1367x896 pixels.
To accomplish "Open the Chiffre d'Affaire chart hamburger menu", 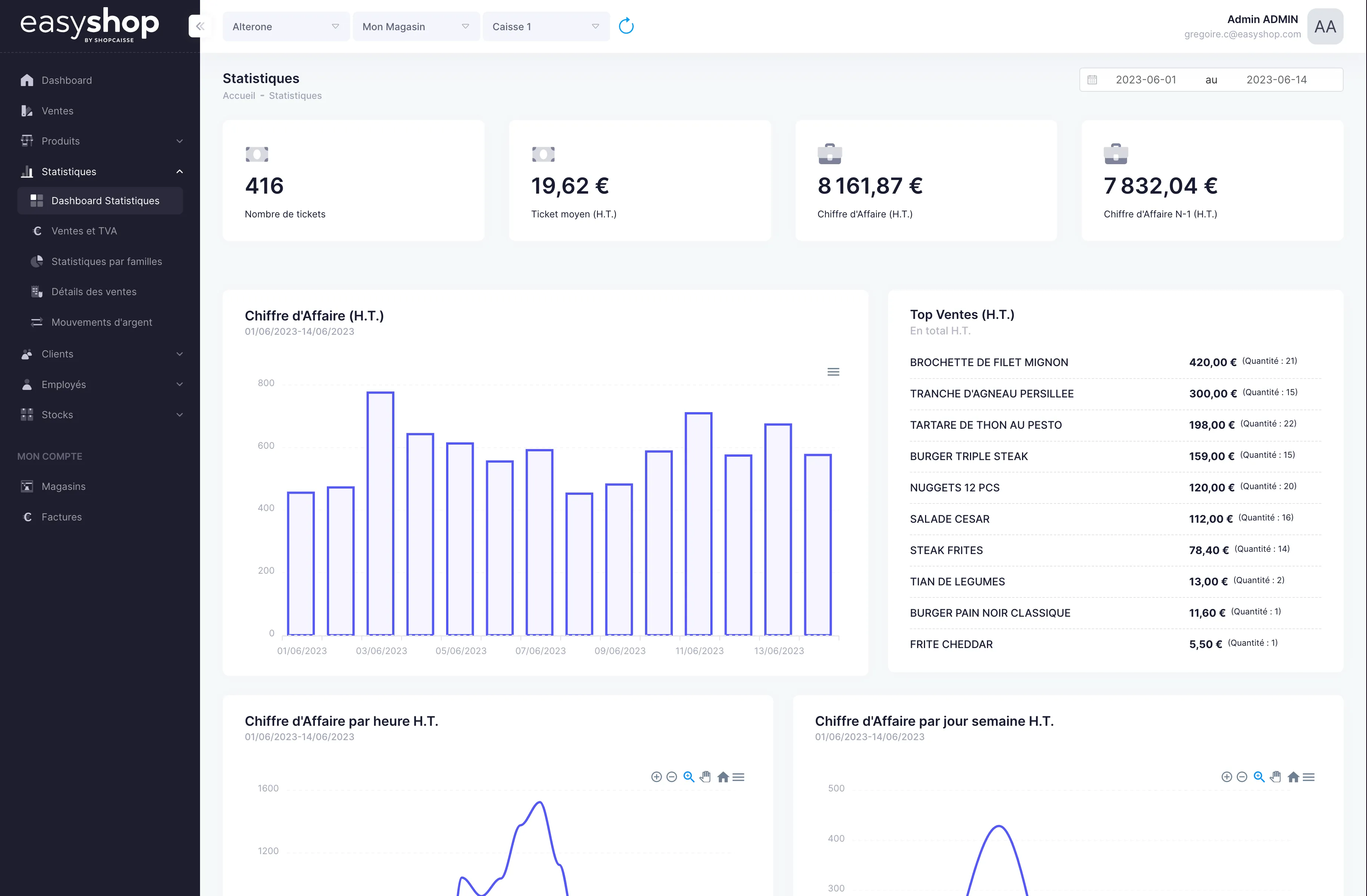I will (833, 372).
